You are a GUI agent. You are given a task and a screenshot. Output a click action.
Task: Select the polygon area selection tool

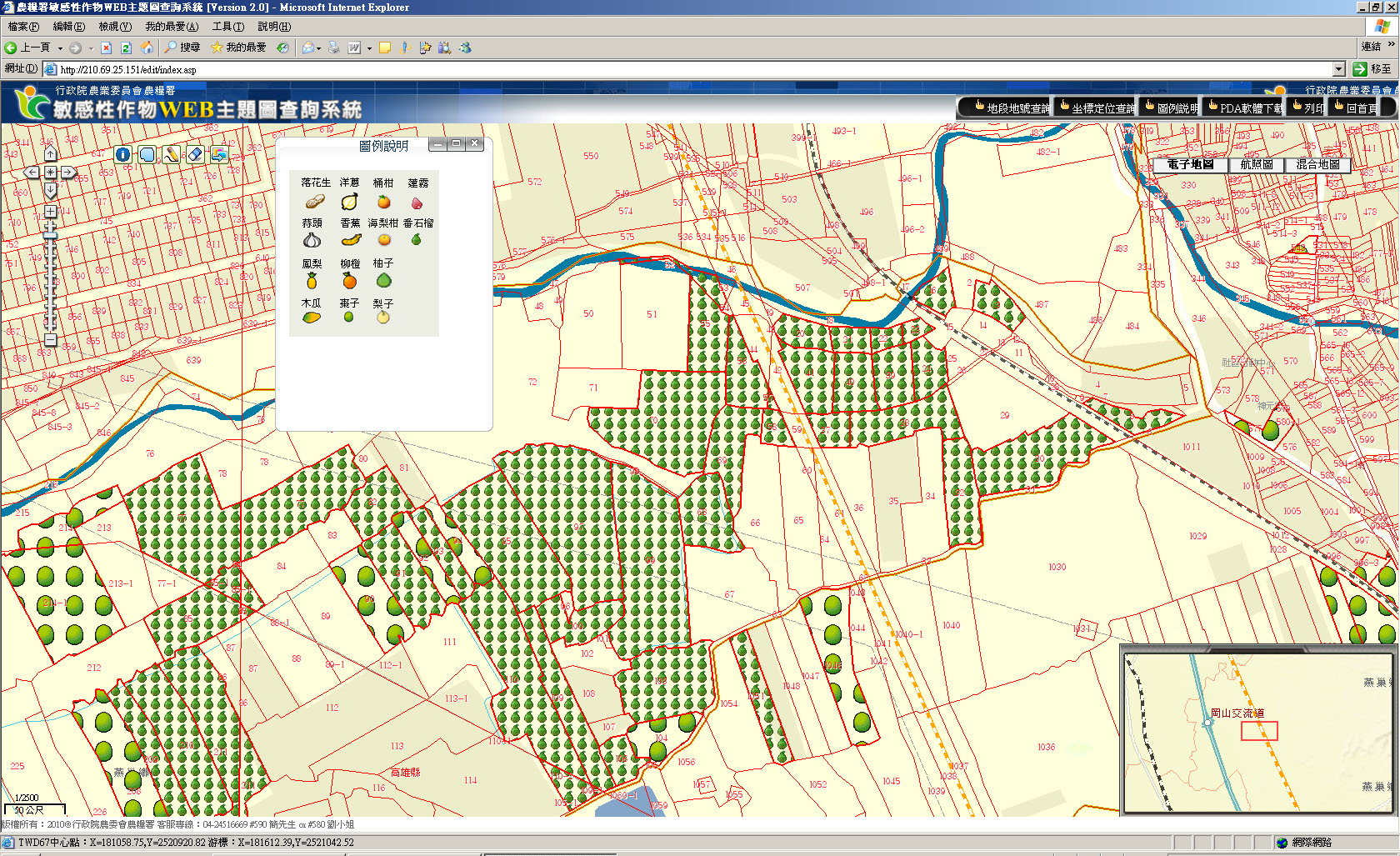(147, 154)
